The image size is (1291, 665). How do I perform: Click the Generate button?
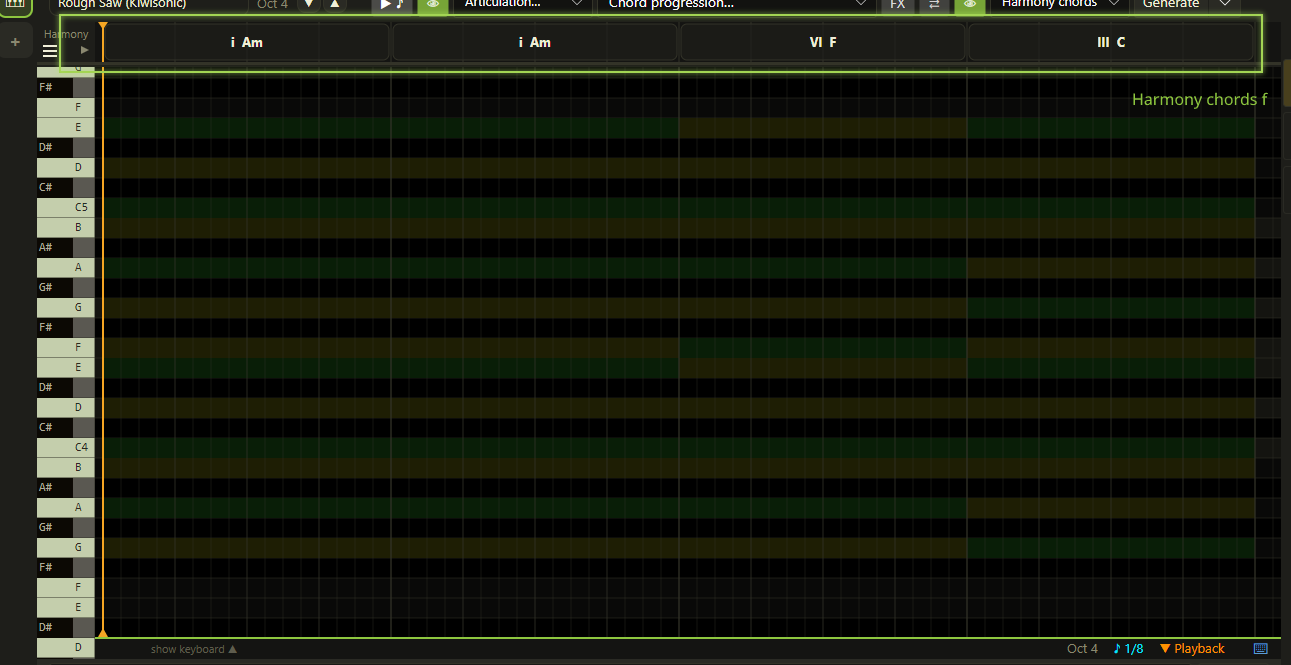click(1170, 5)
